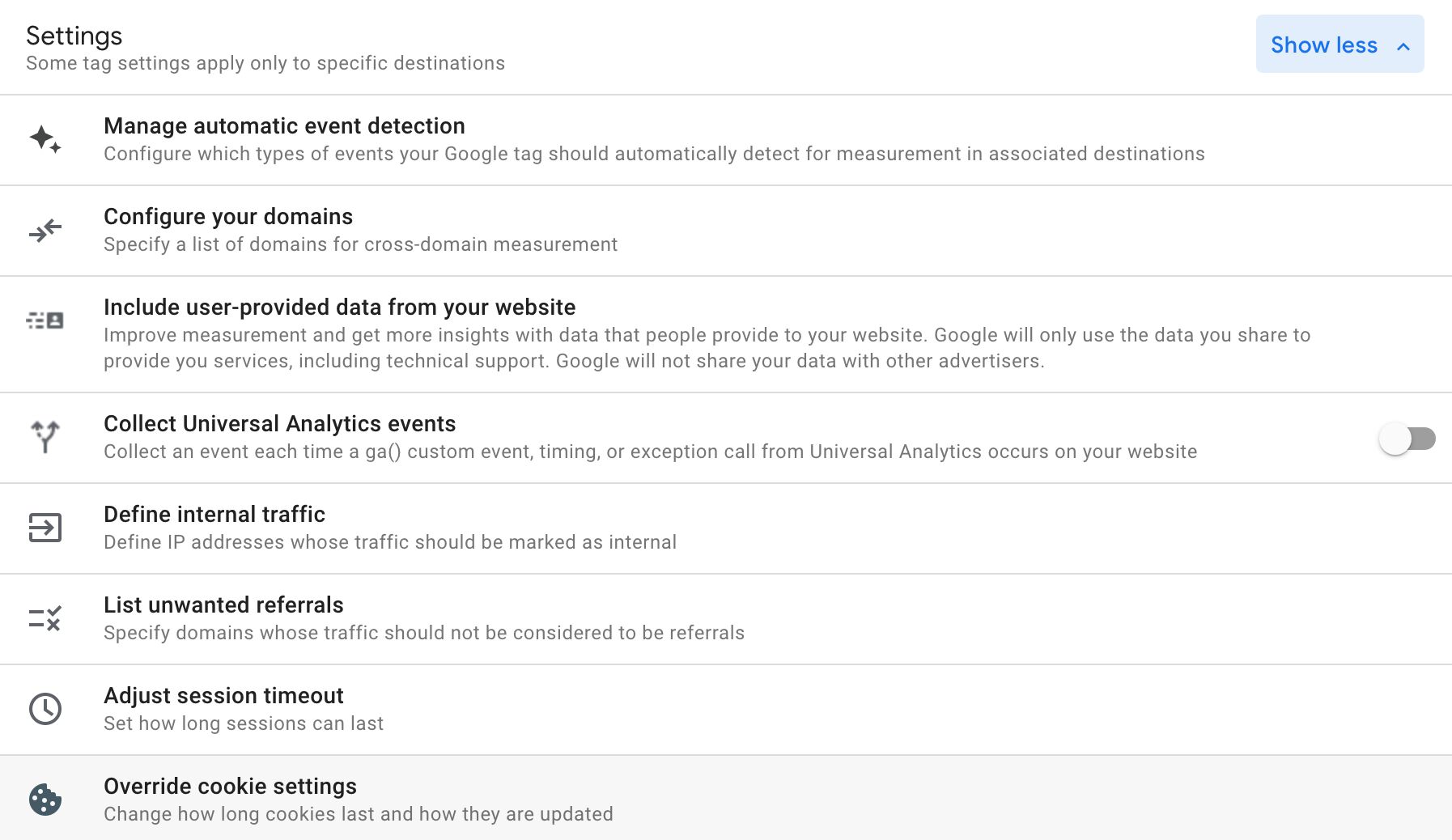Click the user-provided data contact card icon
The image size is (1452, 840).
pos(45,320)
